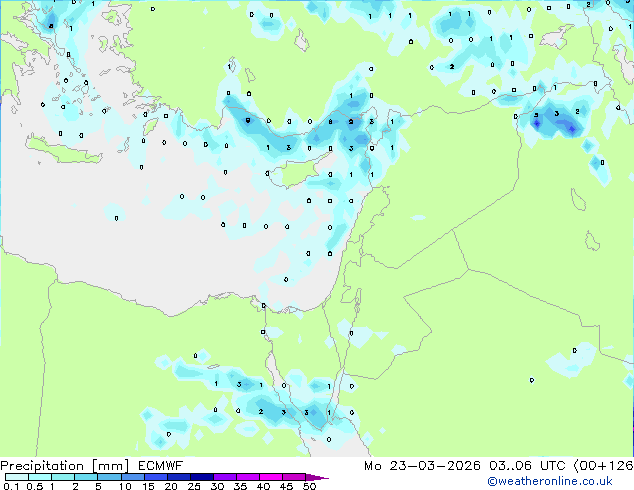Click the island of Crete on map
The image size is (634, 490).
[63, 150]
